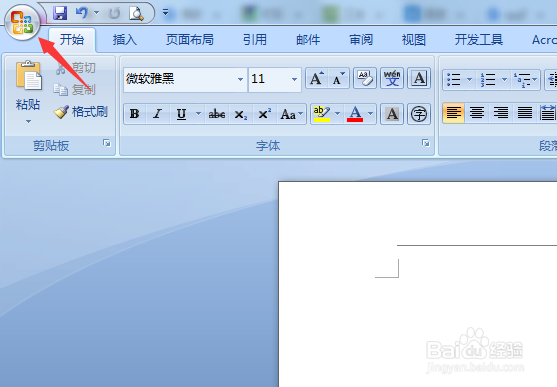
Task: Toggle superscript formatting
Action: point(265,114)
